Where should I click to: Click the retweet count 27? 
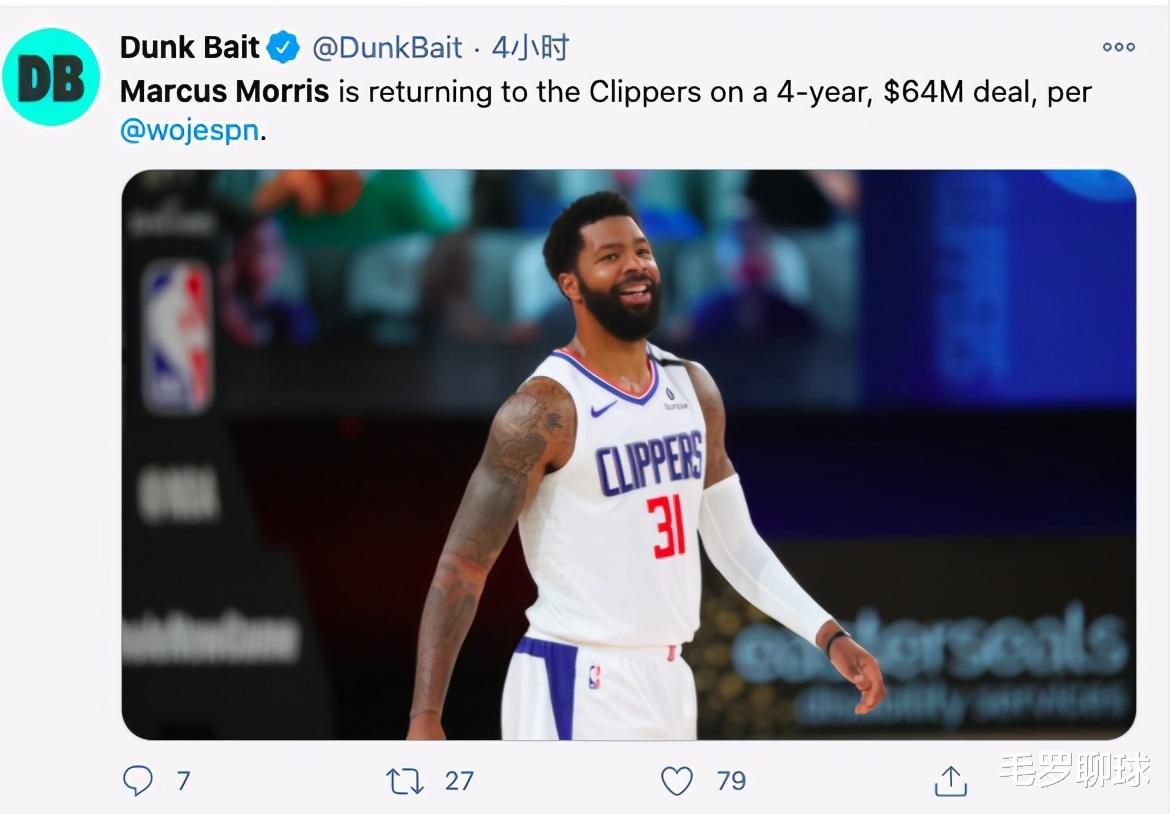click(x=459, y=780)
